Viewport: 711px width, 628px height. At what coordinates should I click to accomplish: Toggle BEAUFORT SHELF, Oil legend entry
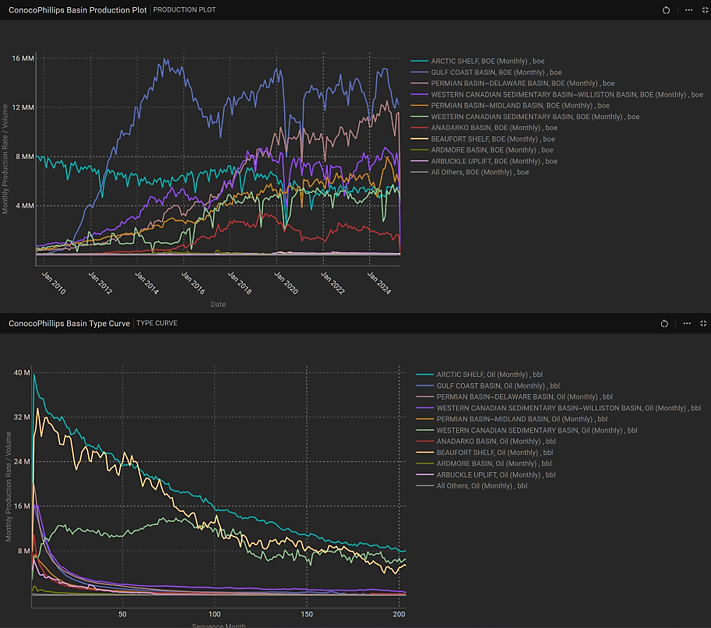tap(484, 453)
